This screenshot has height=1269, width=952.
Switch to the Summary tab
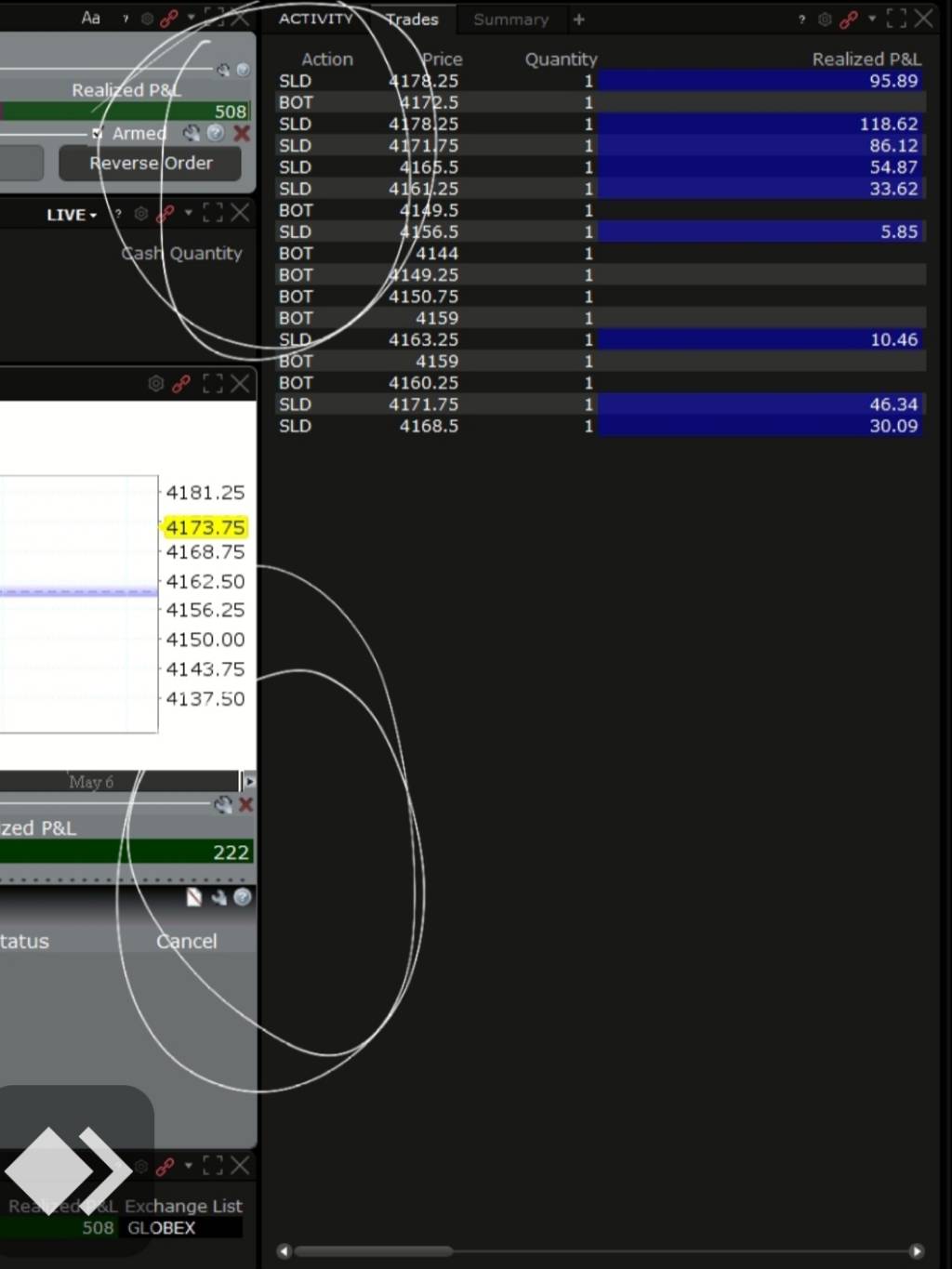pos(510,20)
